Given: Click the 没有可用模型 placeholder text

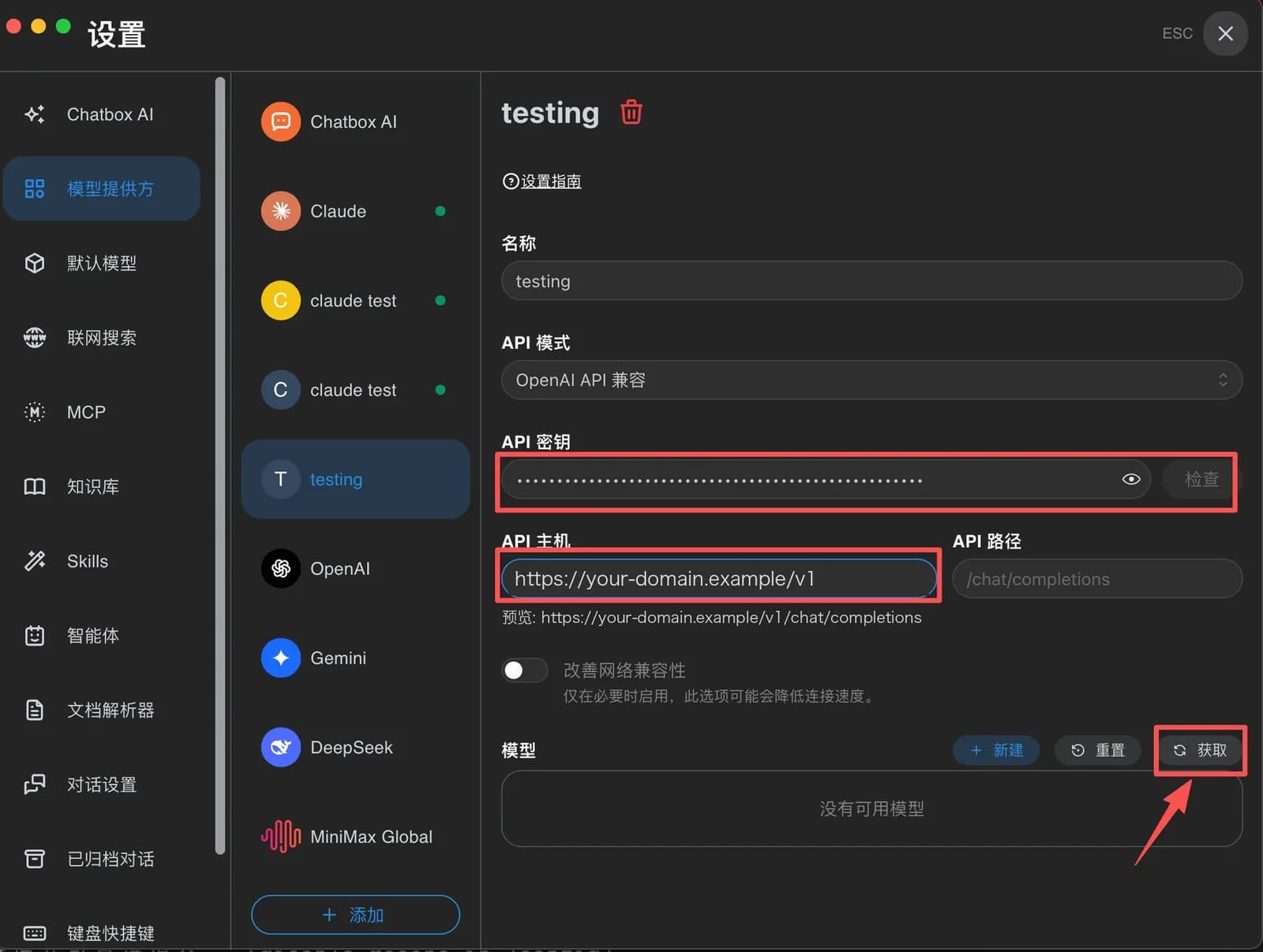Looking at the screenshot, I should click(871, 808).
